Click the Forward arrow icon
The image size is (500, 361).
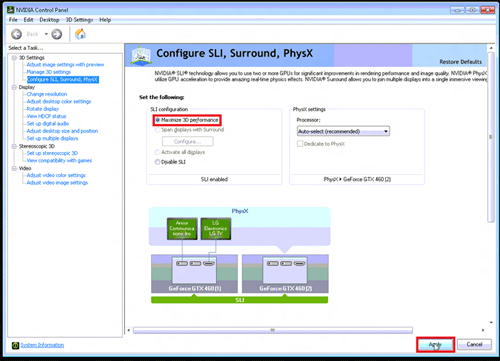[57, 34]
